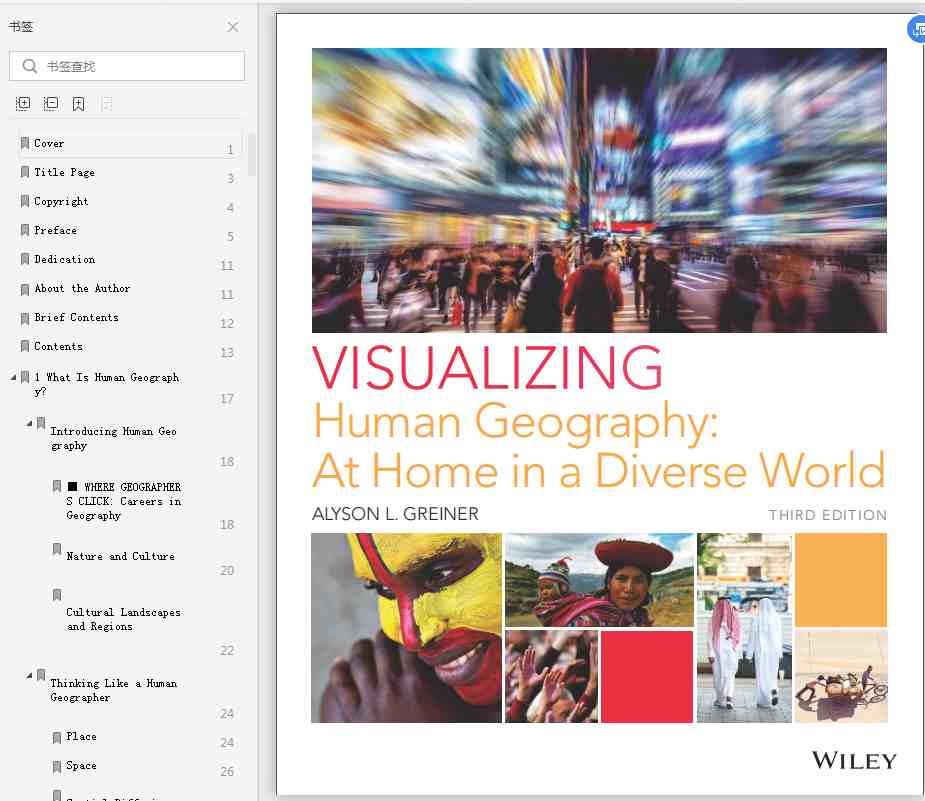
Task: Collapse all bookmarks icon
Action: click(51, 104)
